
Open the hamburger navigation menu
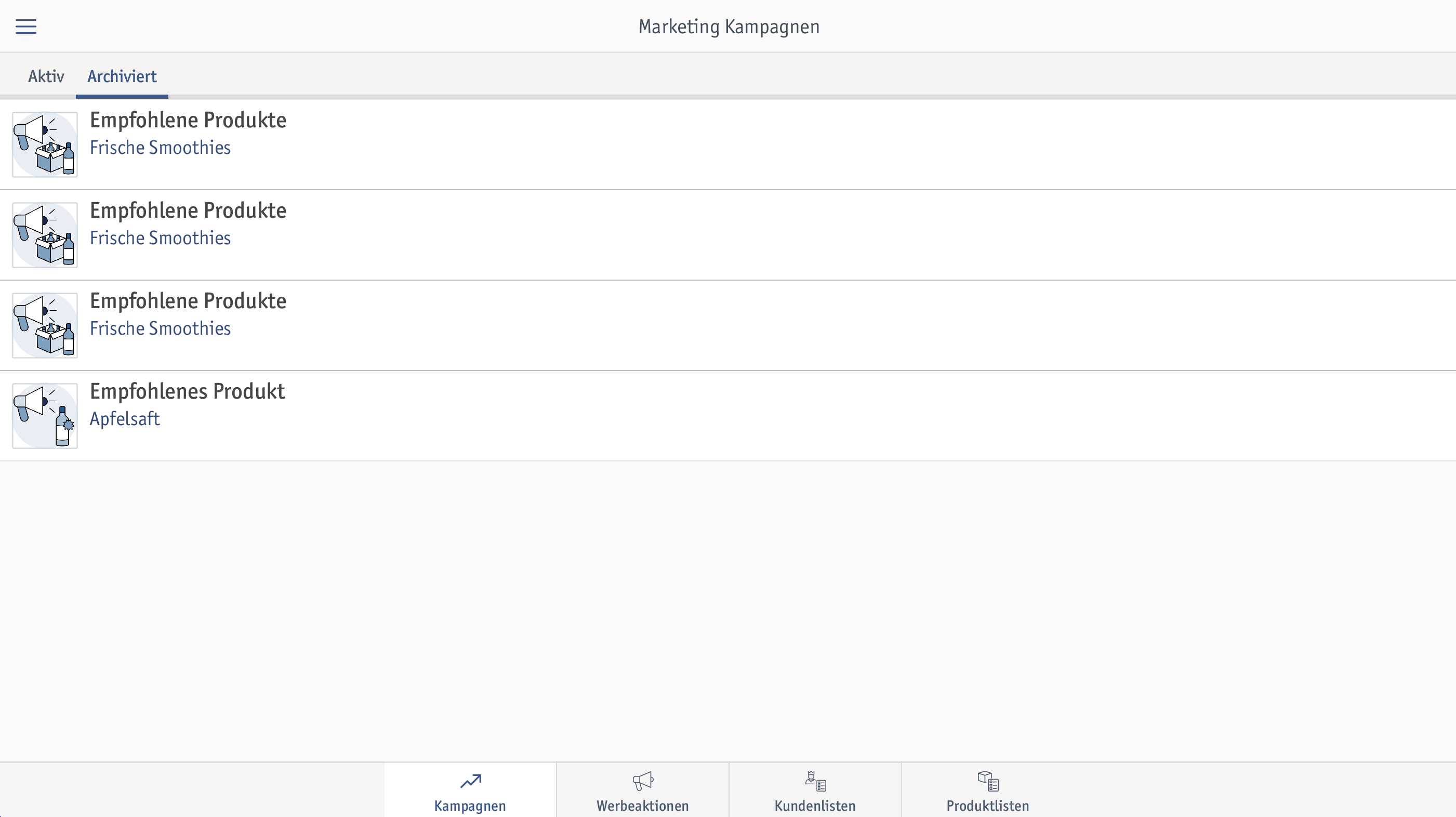pos(26,27)
